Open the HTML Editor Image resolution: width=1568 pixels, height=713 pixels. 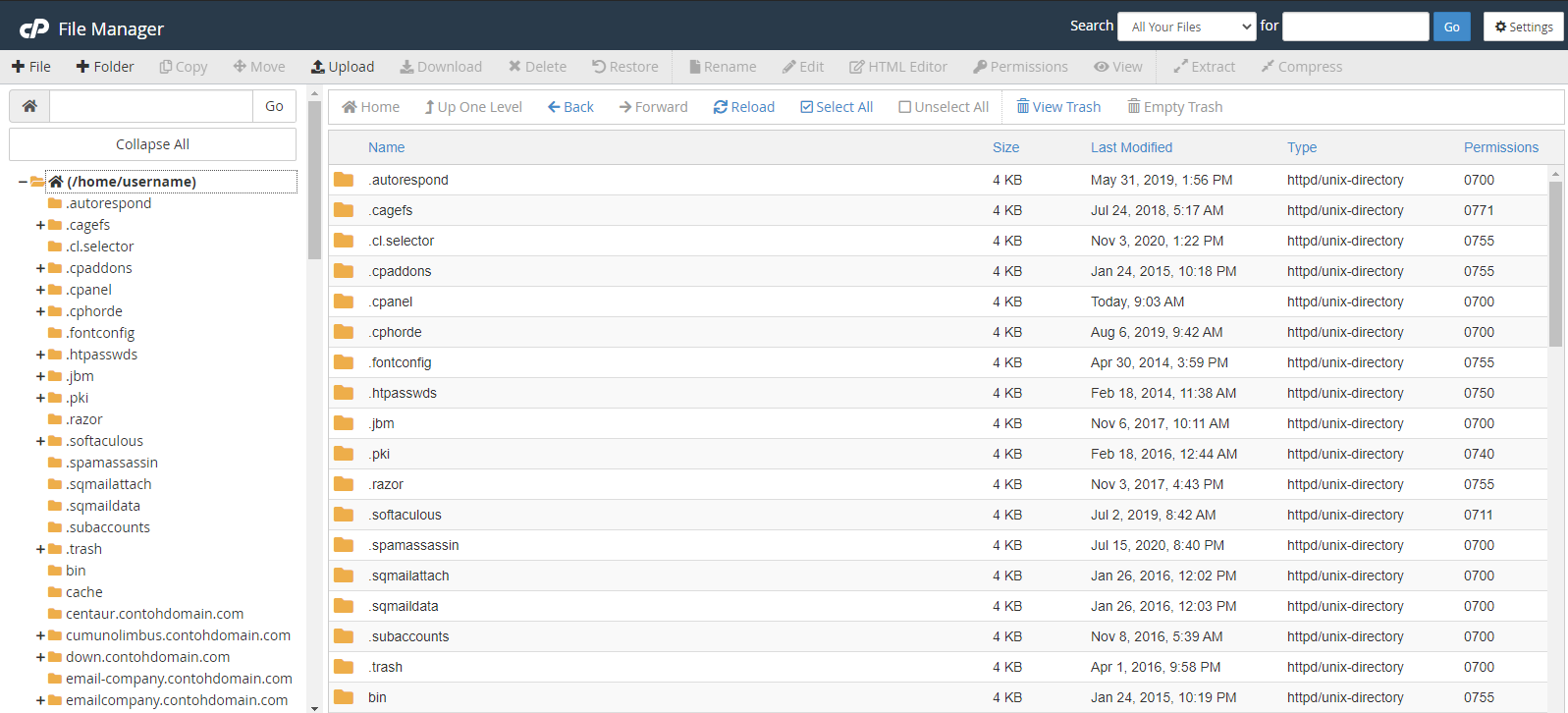[898, 67]
